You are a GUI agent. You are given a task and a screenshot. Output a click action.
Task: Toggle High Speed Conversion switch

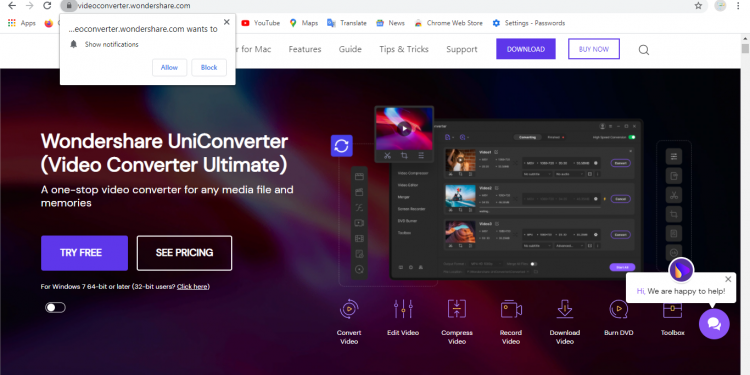pyautogui.click(x=632, y=137)
